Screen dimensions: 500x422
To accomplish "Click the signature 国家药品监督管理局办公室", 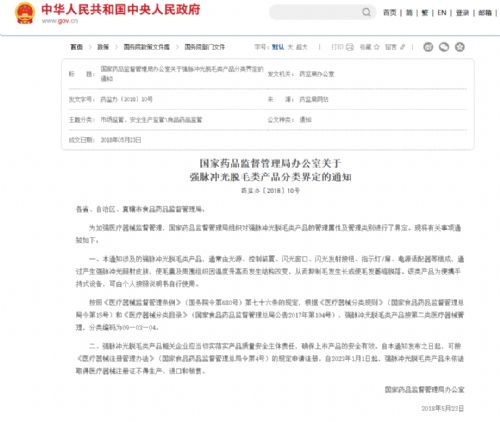I will pos(424,390).
